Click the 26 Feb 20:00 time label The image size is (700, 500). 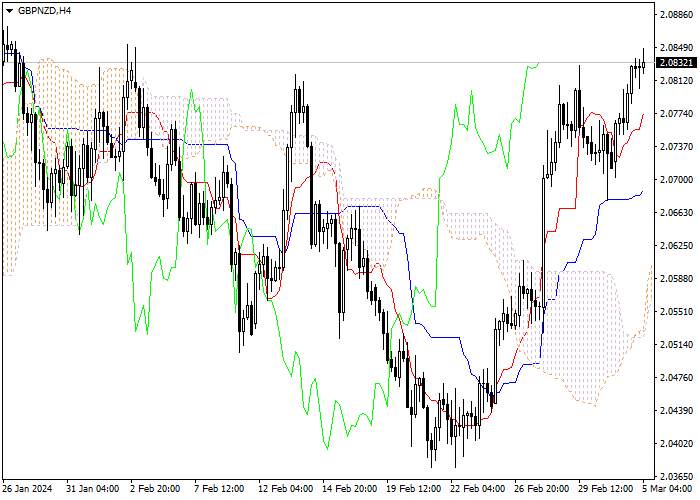(542, 489)
